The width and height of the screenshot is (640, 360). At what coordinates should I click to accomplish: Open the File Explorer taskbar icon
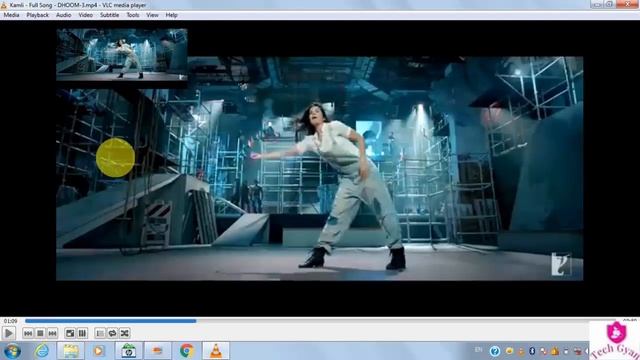[71, 351]
